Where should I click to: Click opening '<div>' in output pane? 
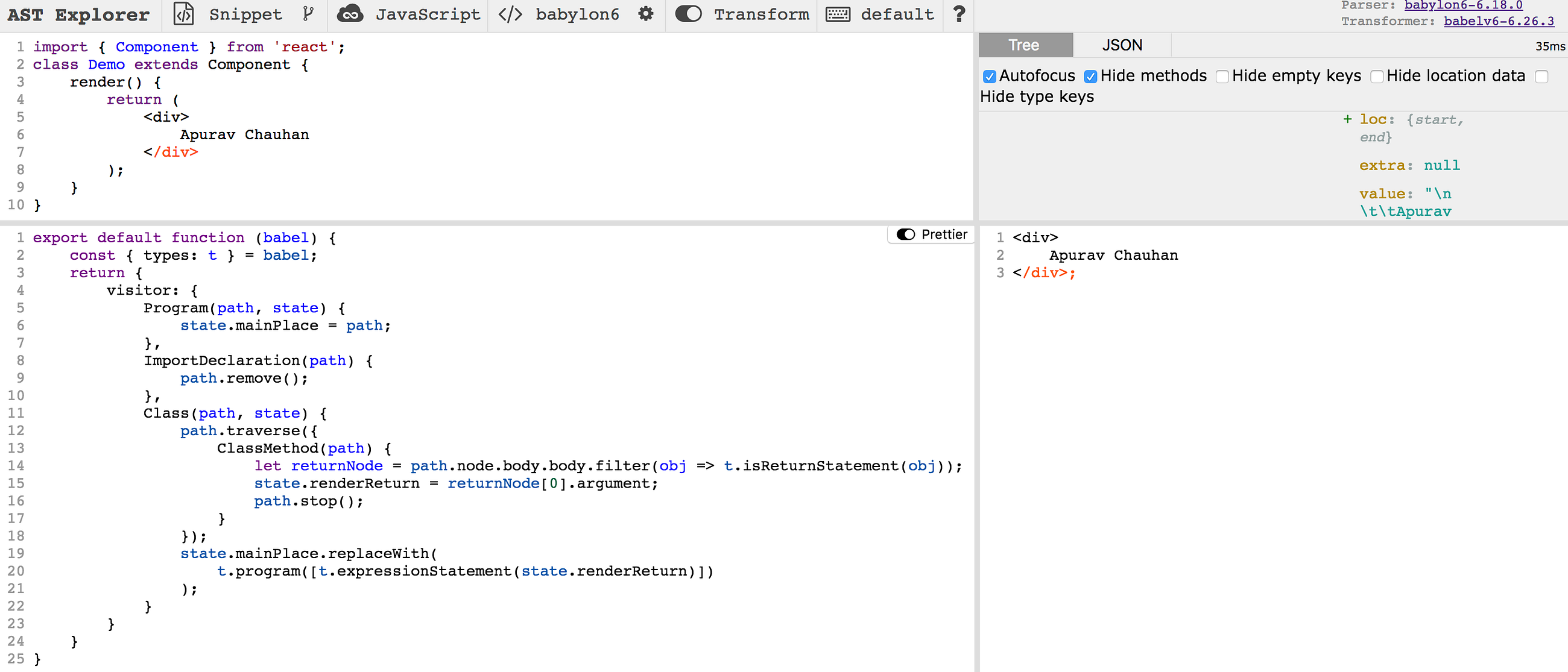(x=1035, y=238)
